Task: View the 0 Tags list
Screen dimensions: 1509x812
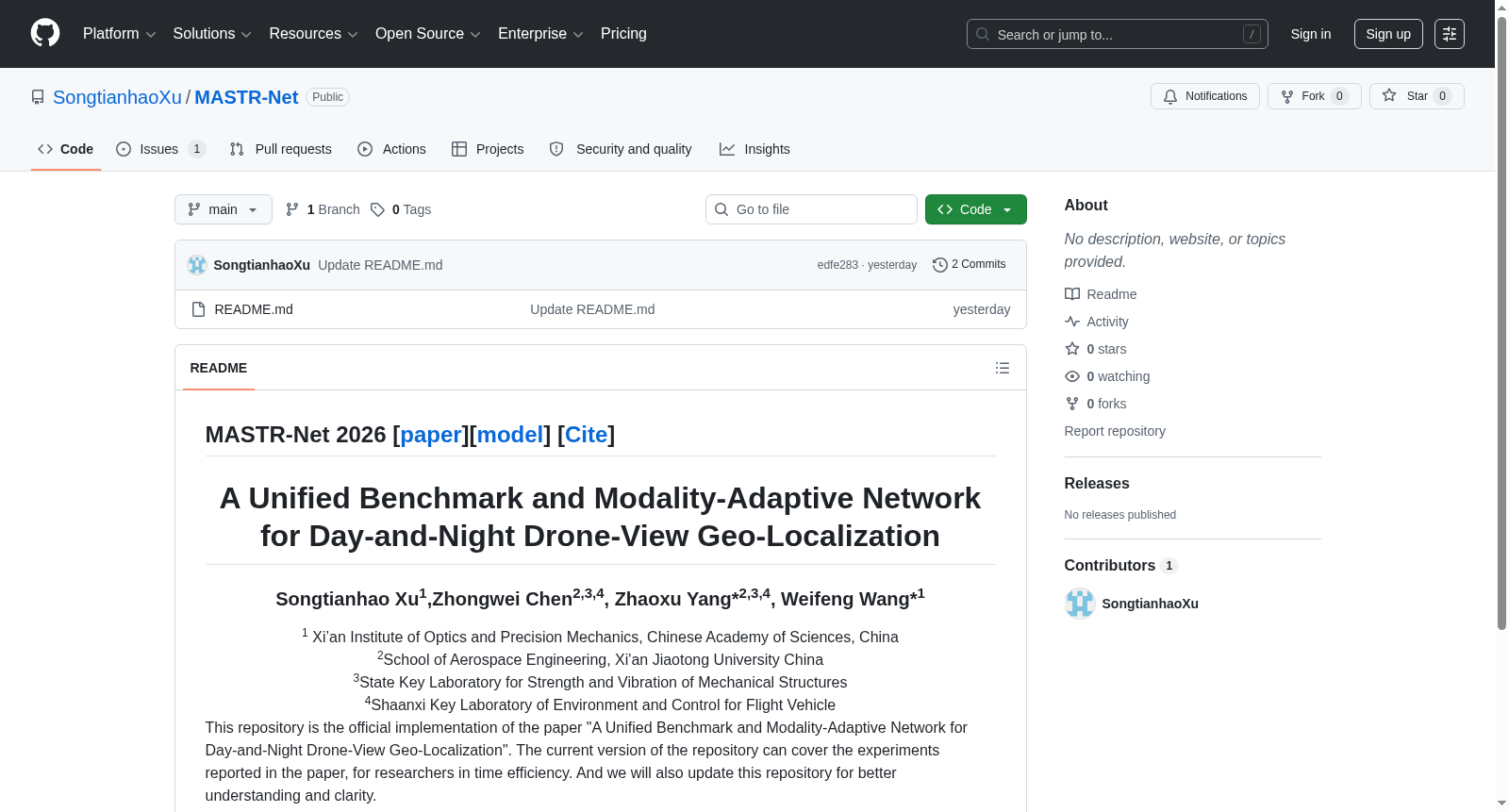Action: point(401,209)
